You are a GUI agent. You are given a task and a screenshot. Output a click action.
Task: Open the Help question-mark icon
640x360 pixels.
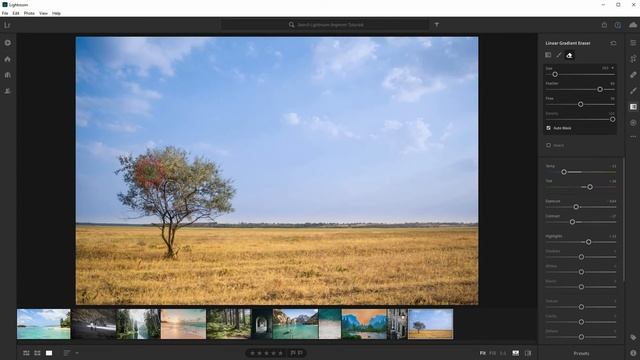(x=618, y=25)
